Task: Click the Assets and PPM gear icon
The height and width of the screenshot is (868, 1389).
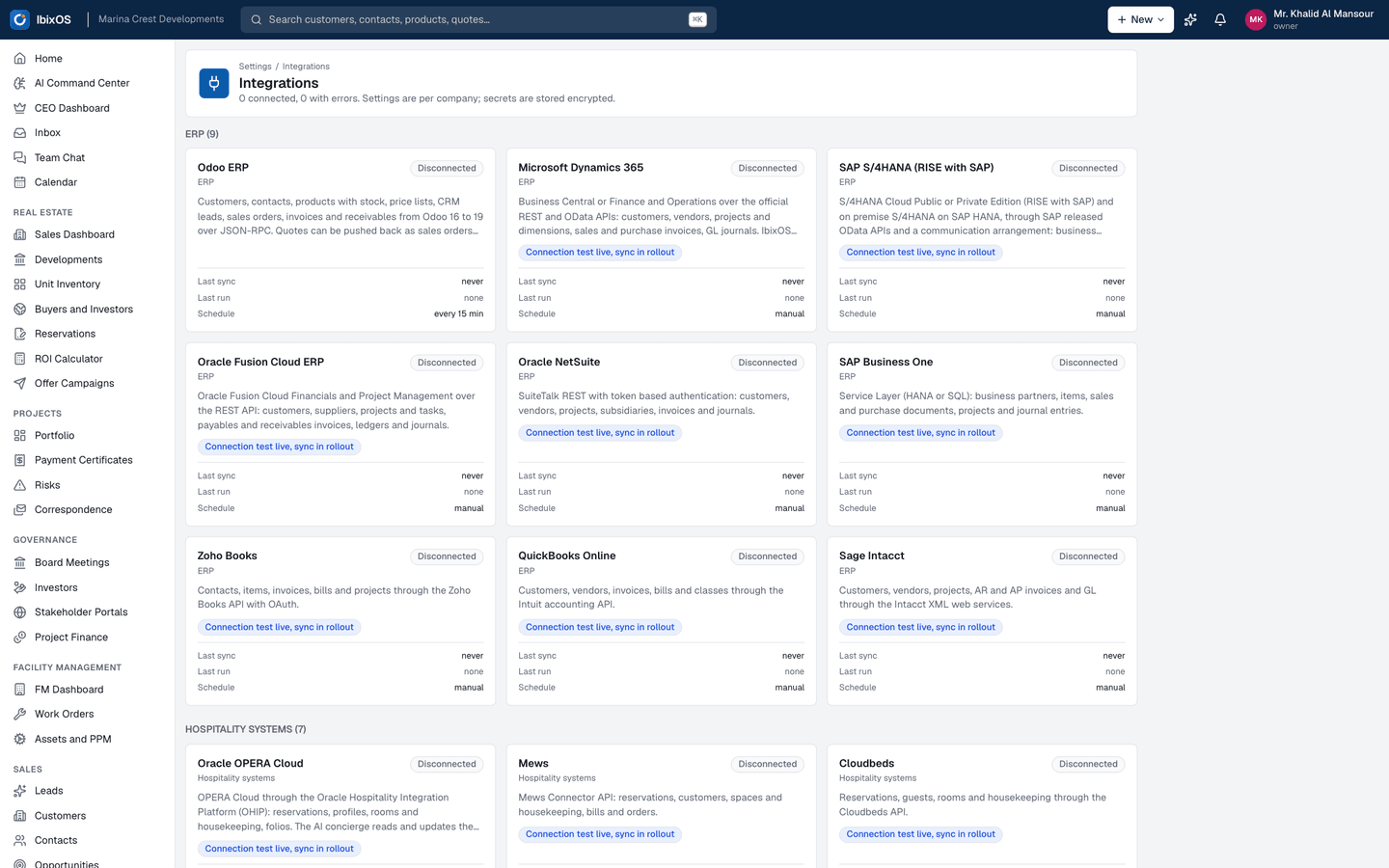Action: [x=19, y=739]
